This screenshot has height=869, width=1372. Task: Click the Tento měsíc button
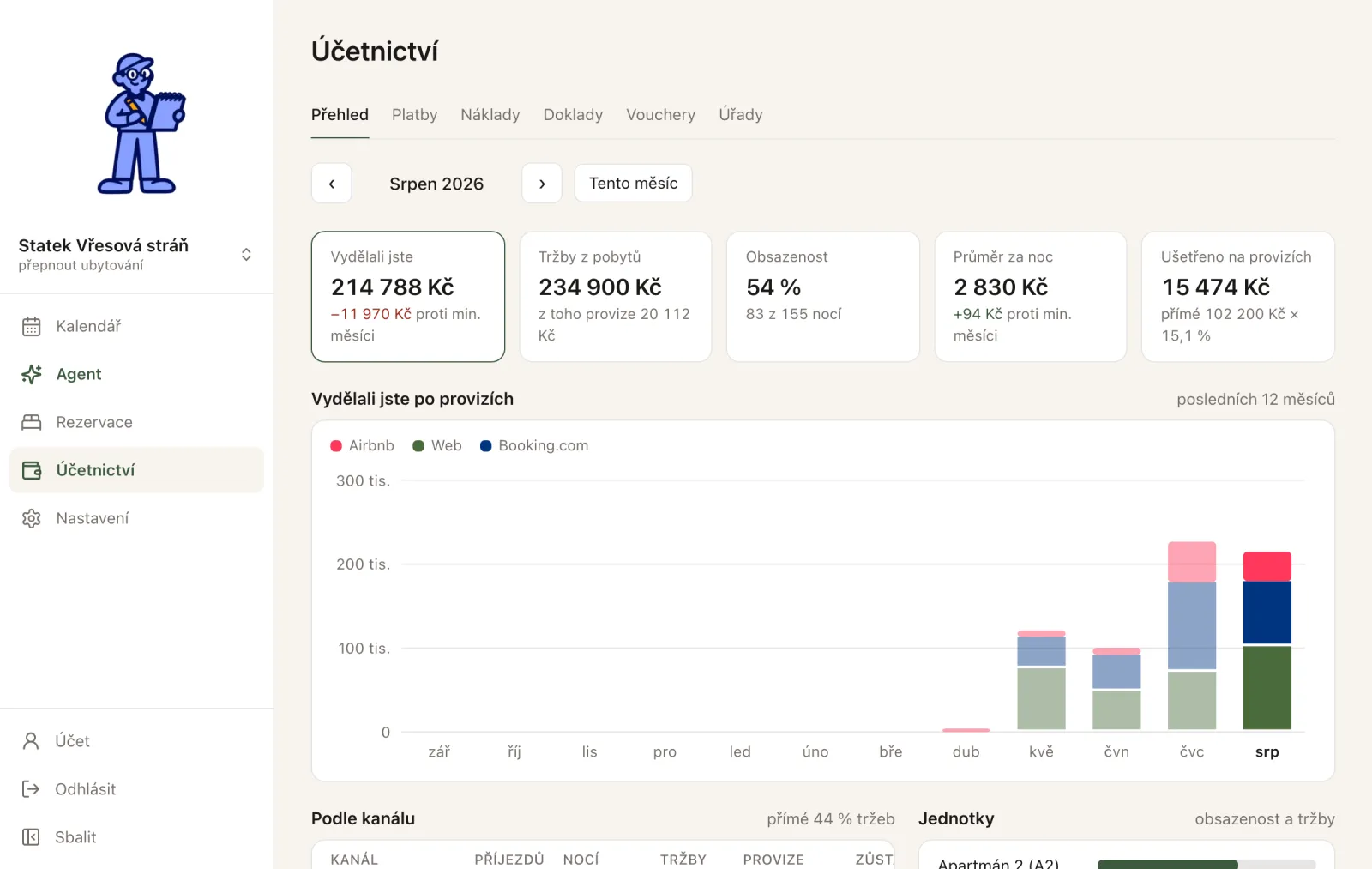(x=633, y=184)
